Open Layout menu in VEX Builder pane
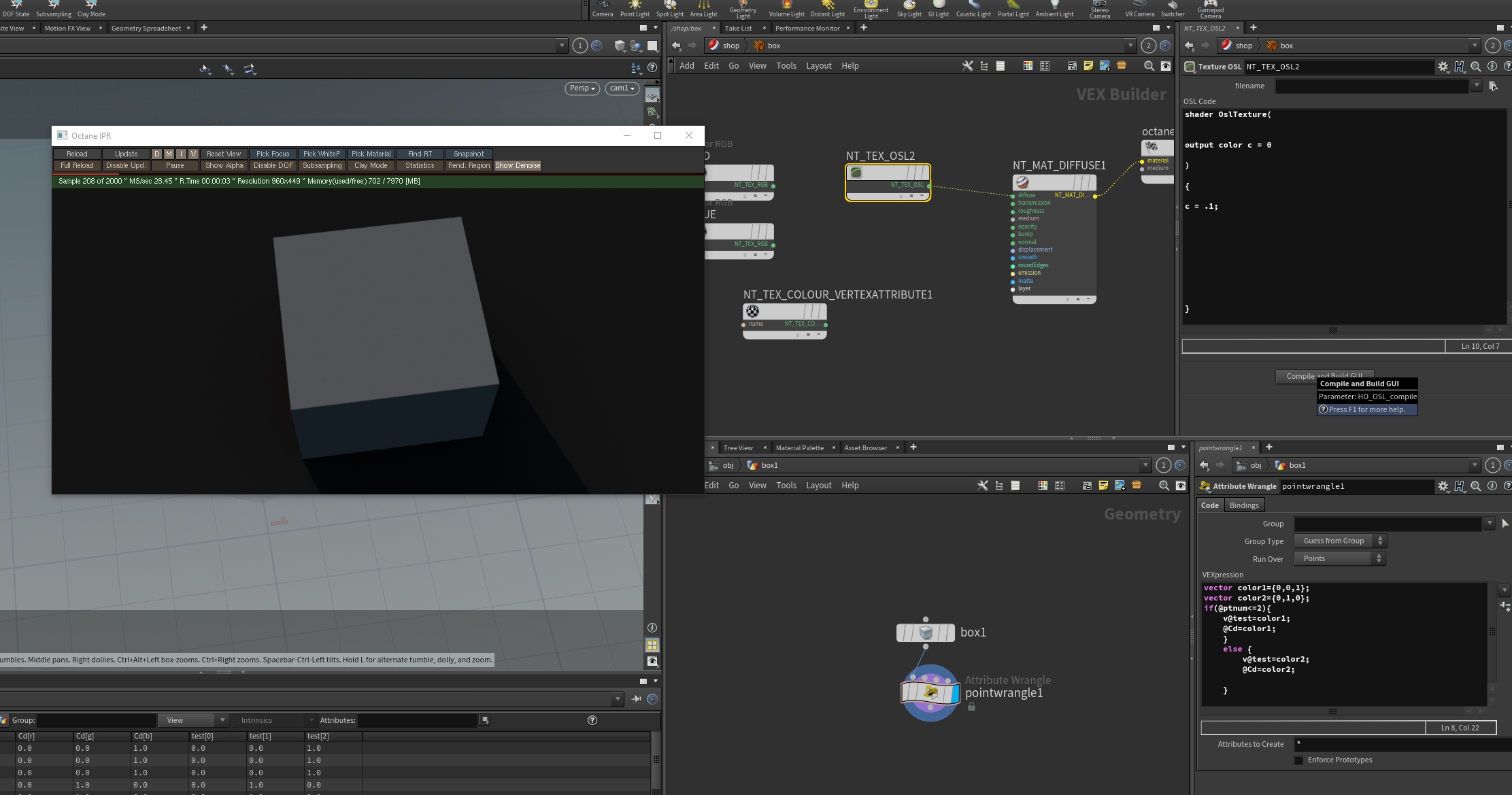This screenshot has height=795, width=1512. click(x=818, y=66)
